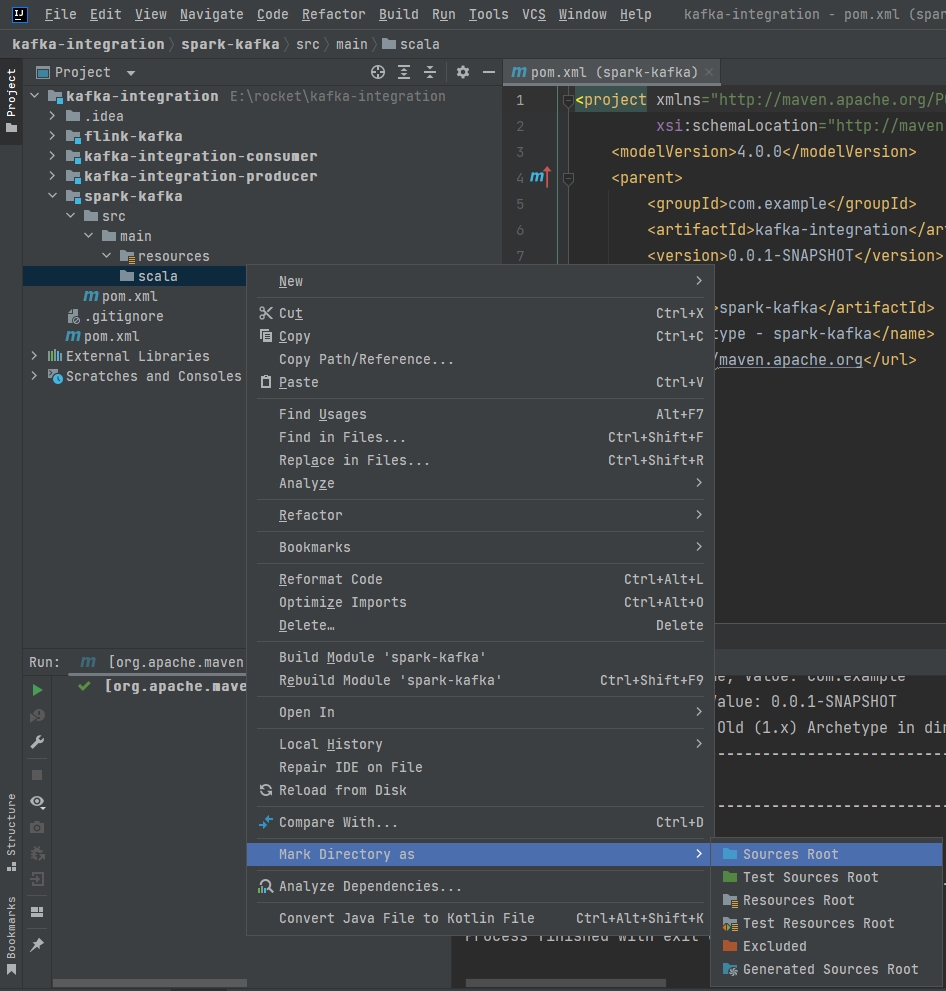
Task: Open the Build menu
Action: (399, 14)
